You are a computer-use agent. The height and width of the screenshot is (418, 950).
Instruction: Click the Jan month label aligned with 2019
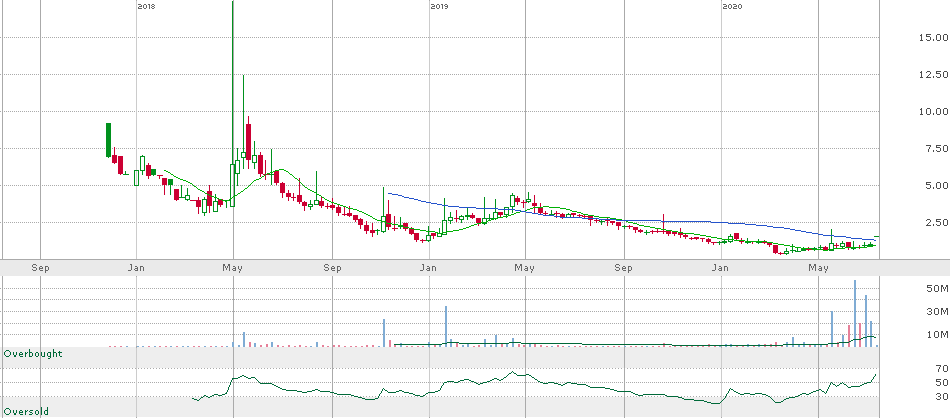click(x=429, y=267)
